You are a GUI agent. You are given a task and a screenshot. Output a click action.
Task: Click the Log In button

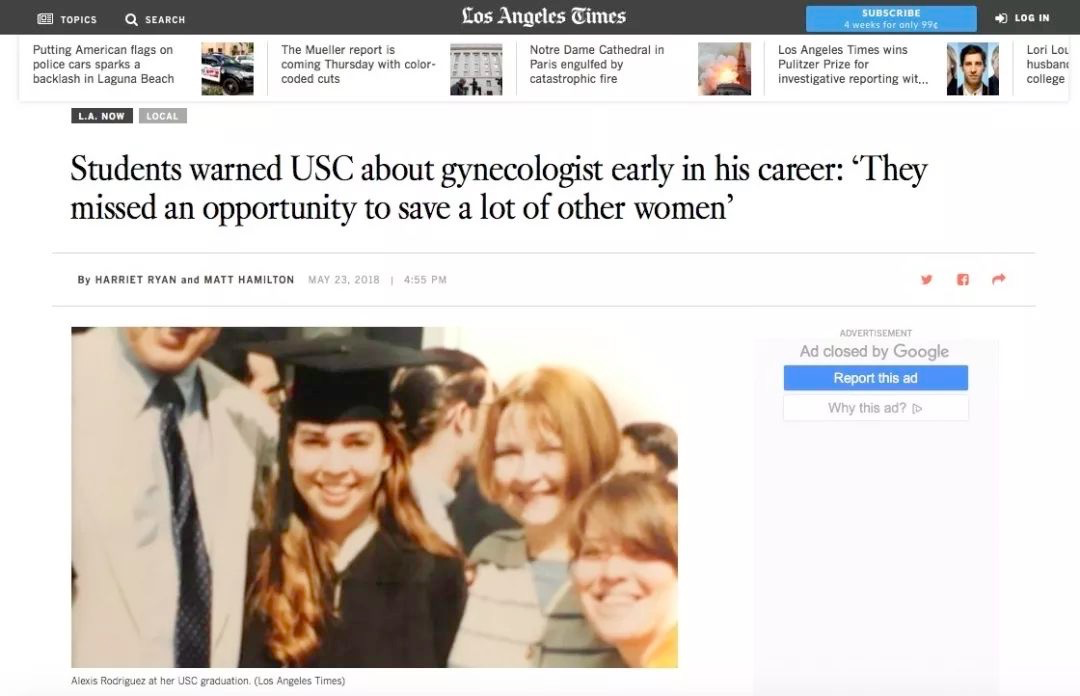[x=1022, y=18]
